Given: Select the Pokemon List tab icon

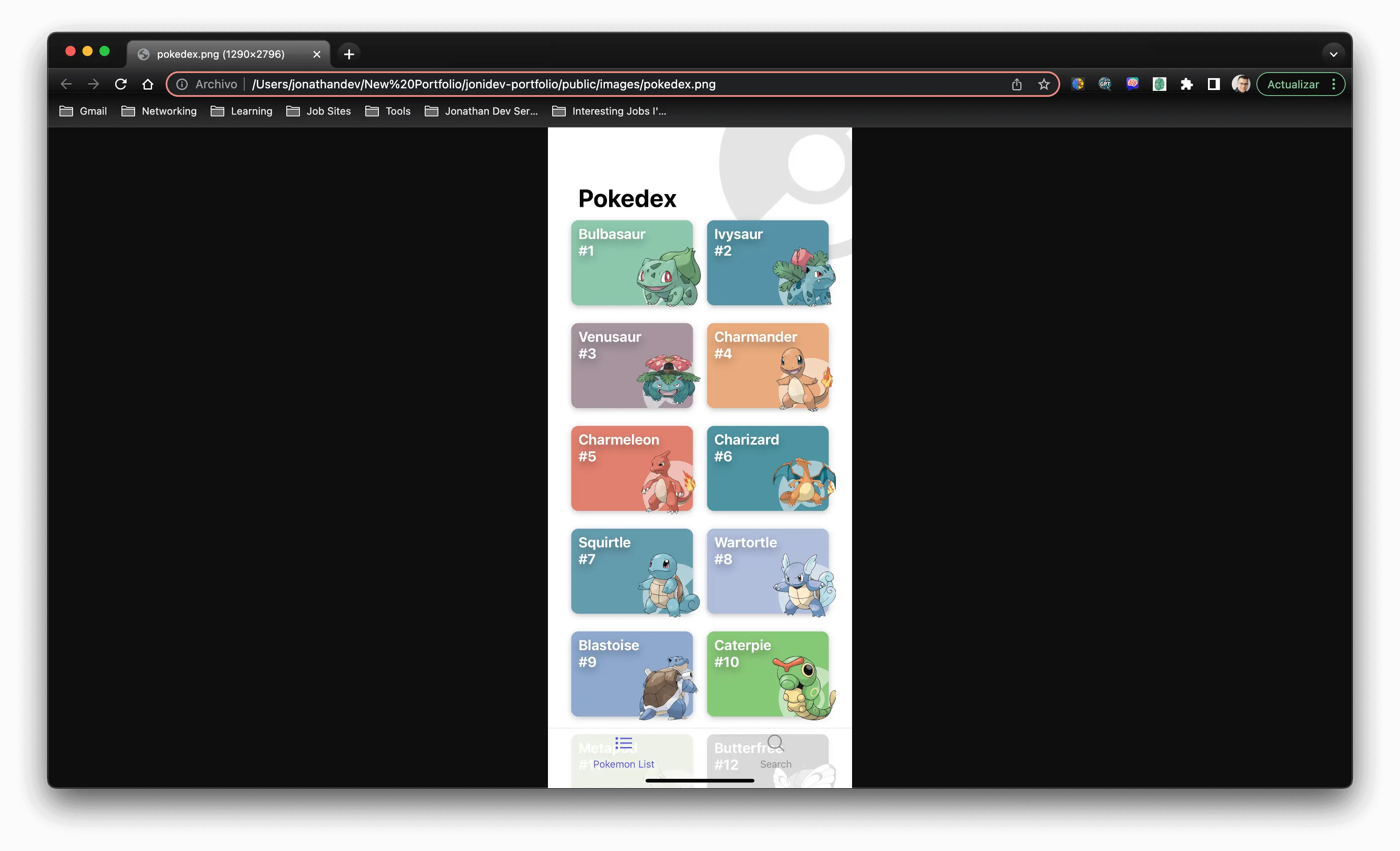Looking at the screenshot, I should tap(624, 744).
